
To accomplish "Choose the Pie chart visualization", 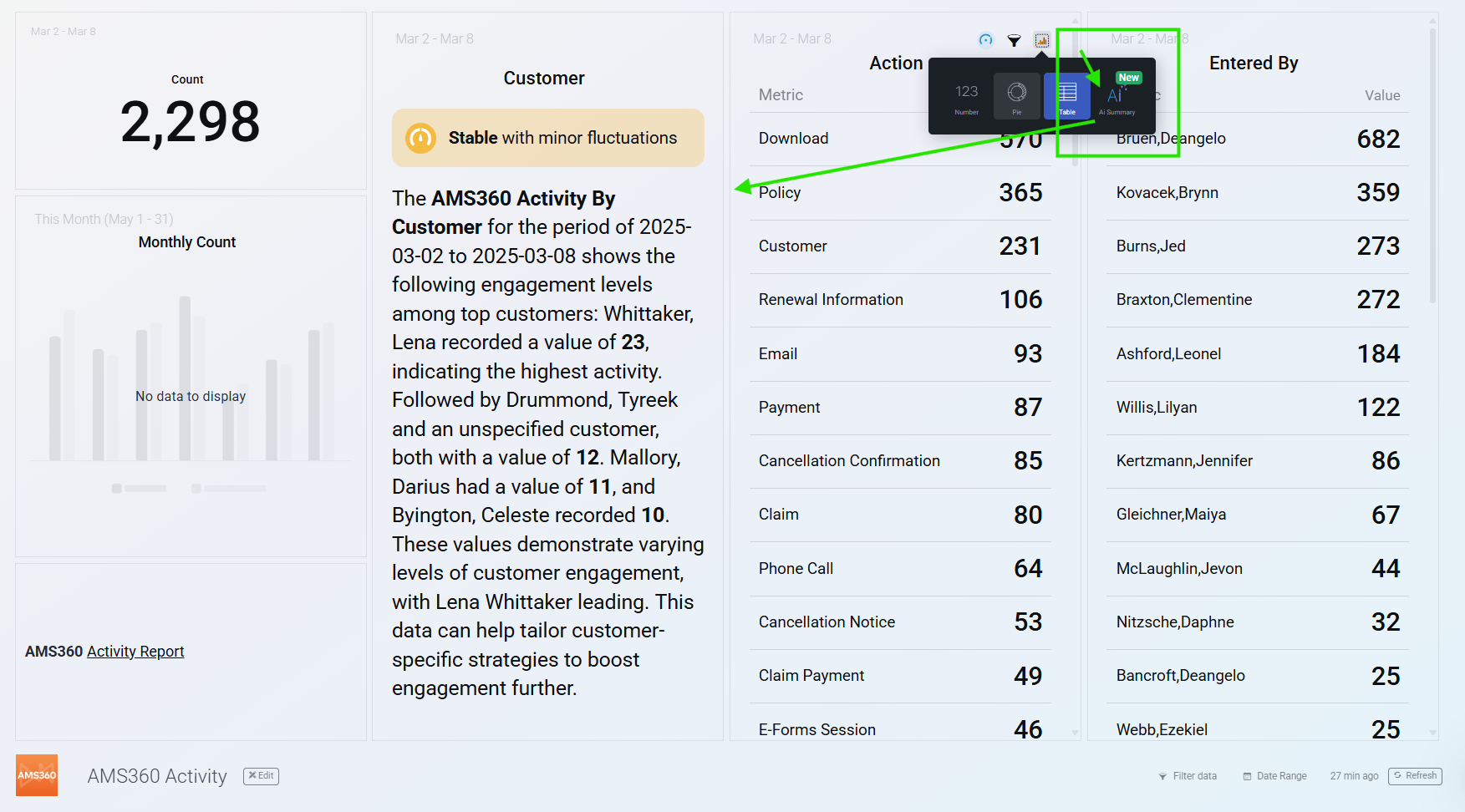I will pos(1017,96).
